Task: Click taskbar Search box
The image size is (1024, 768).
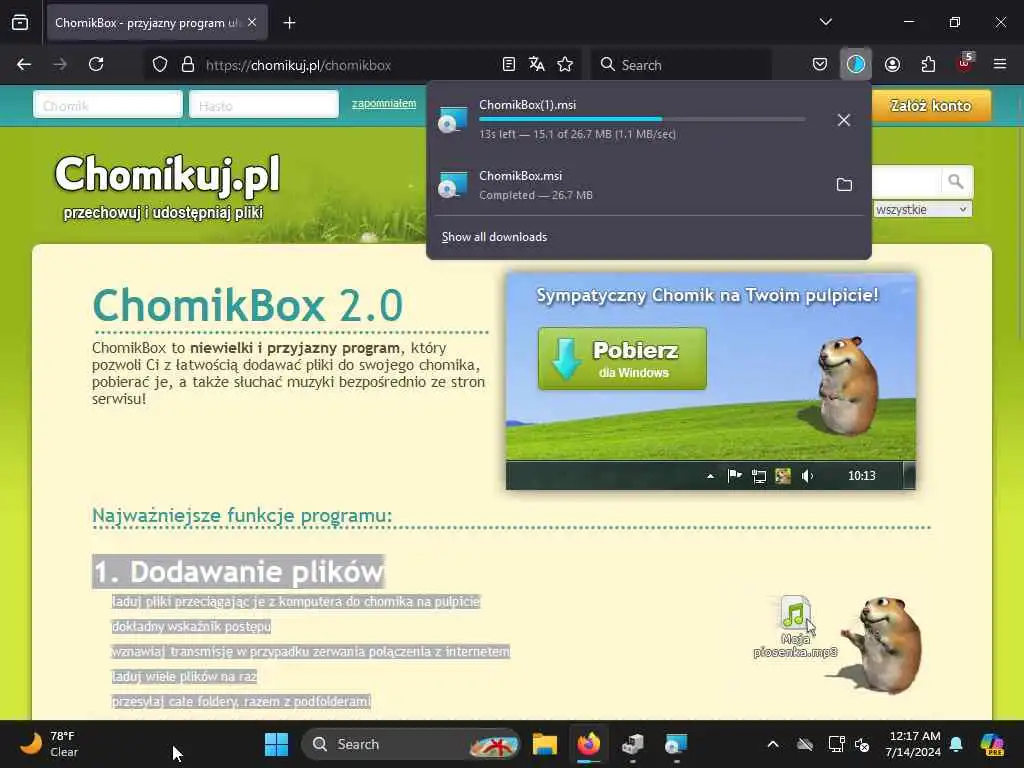Action: point(411,744)
